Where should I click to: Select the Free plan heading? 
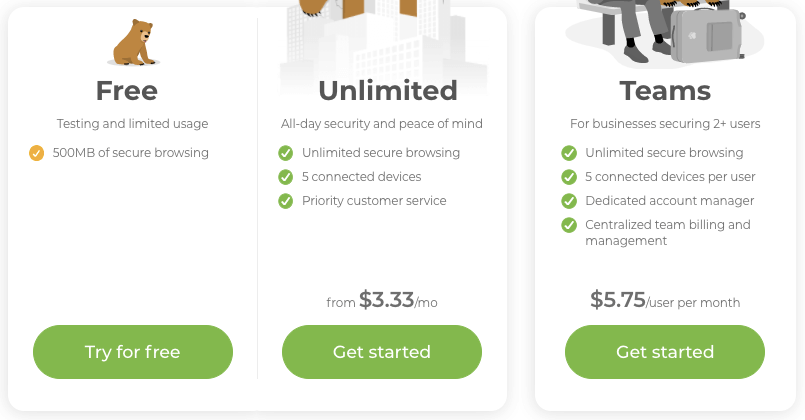pyautogui.click(x=127, y=91)
